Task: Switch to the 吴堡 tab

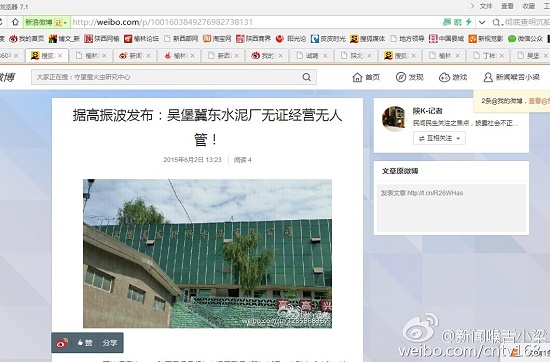Action: coord(529,55)
